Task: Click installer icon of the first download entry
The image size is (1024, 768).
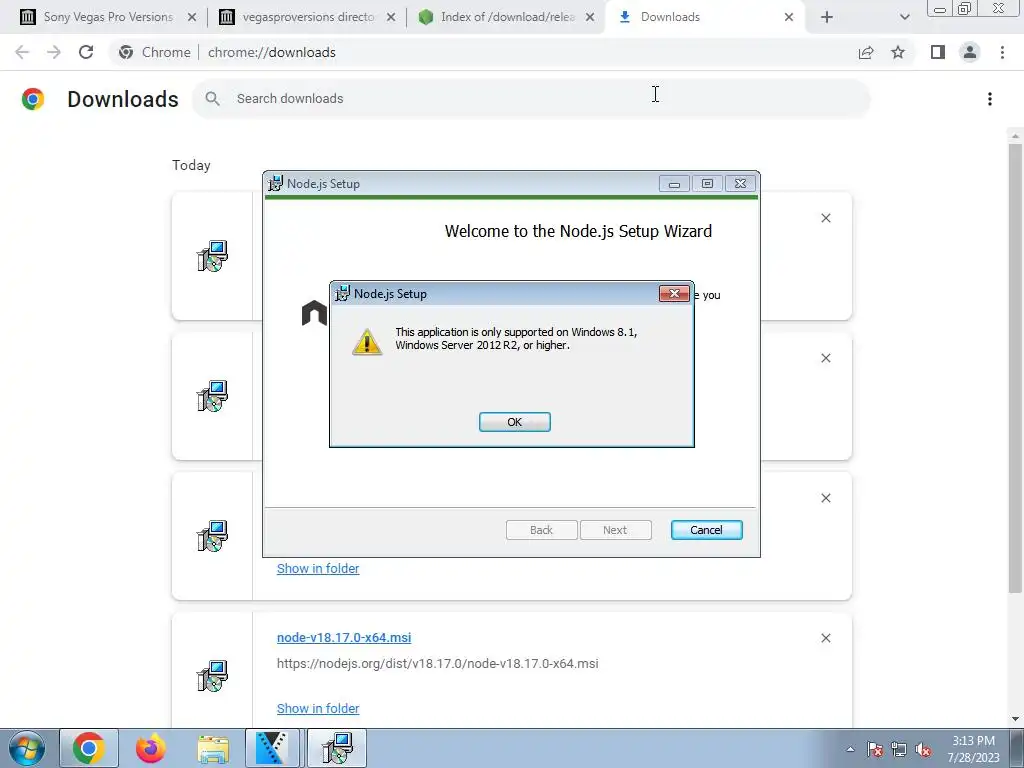Action: click(212, 255)
